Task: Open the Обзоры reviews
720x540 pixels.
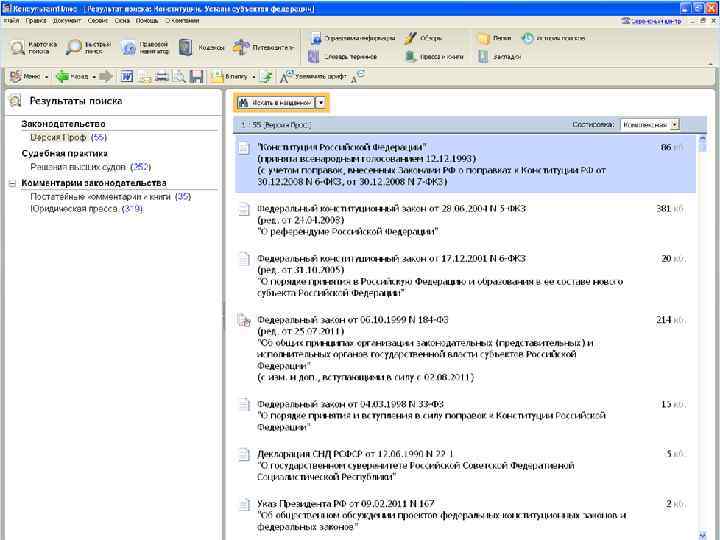Action: tap(423, 38)
